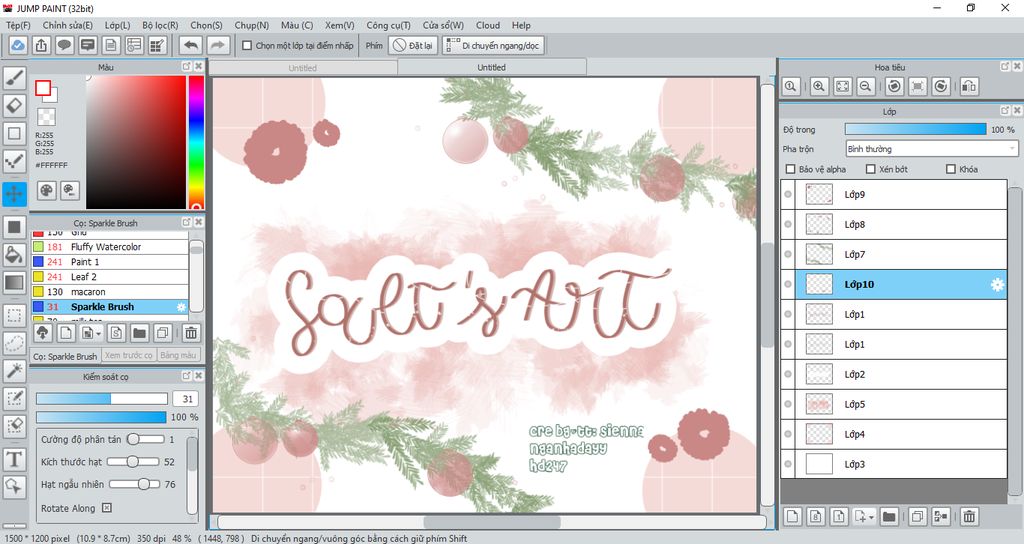This screenshot has width=1024, height=544.
Task: Select the Bucket fill tool
Action: 14,255
